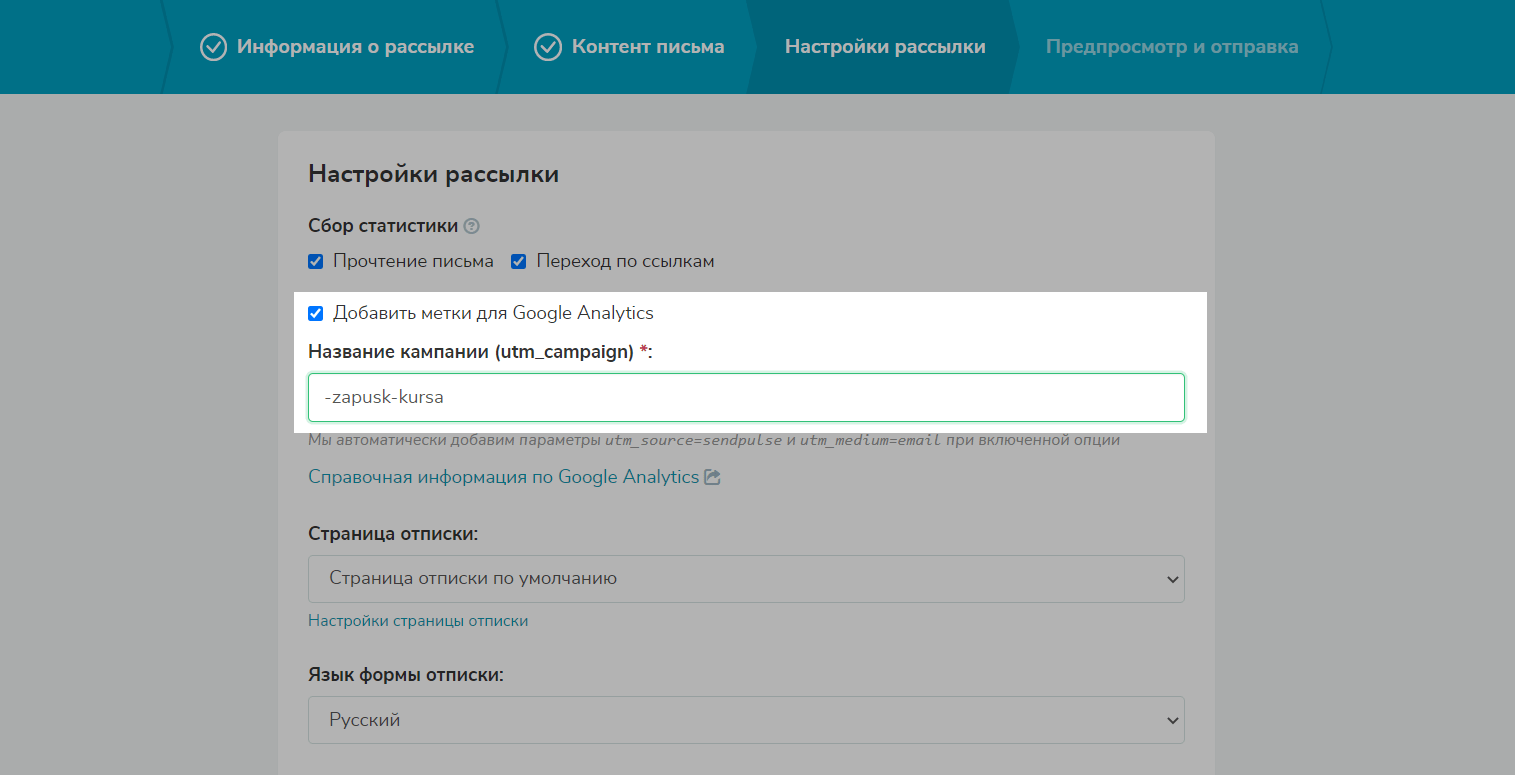Image resolution: width=1515 pixels, height=775 pixels.
Task: Click external link icon after Google Analytics reference
Action: [x=713, y=477]
